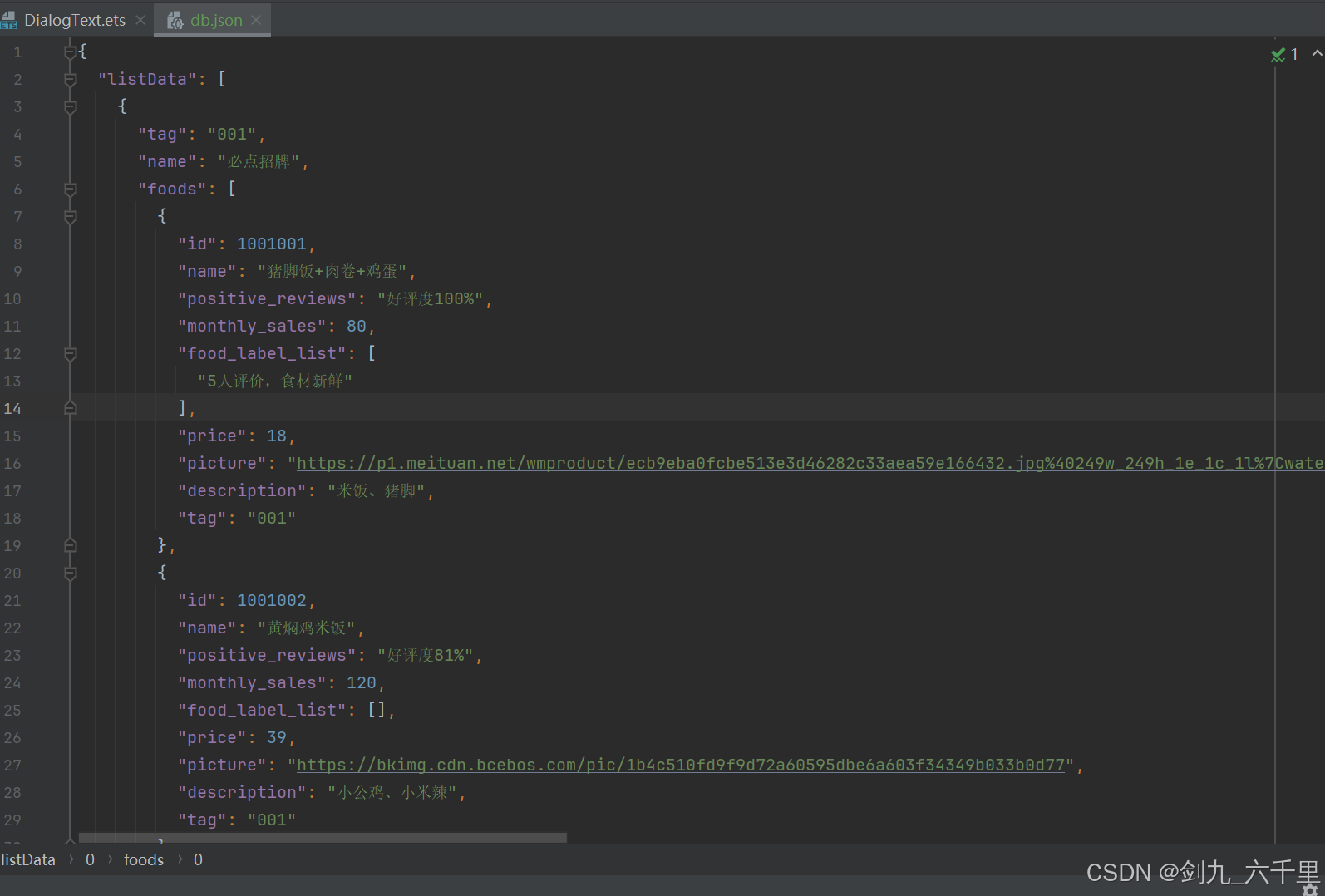Click the "5人评价, 食材新鲜" label string

(x=275, y=382)
